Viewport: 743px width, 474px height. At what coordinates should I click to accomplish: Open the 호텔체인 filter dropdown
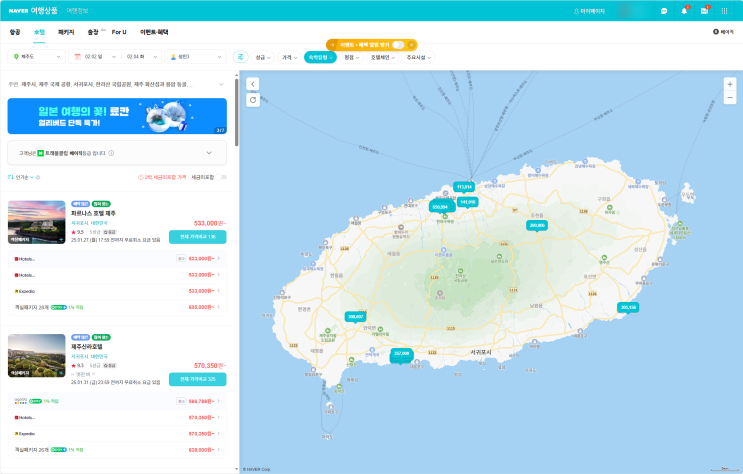point(383,57)
